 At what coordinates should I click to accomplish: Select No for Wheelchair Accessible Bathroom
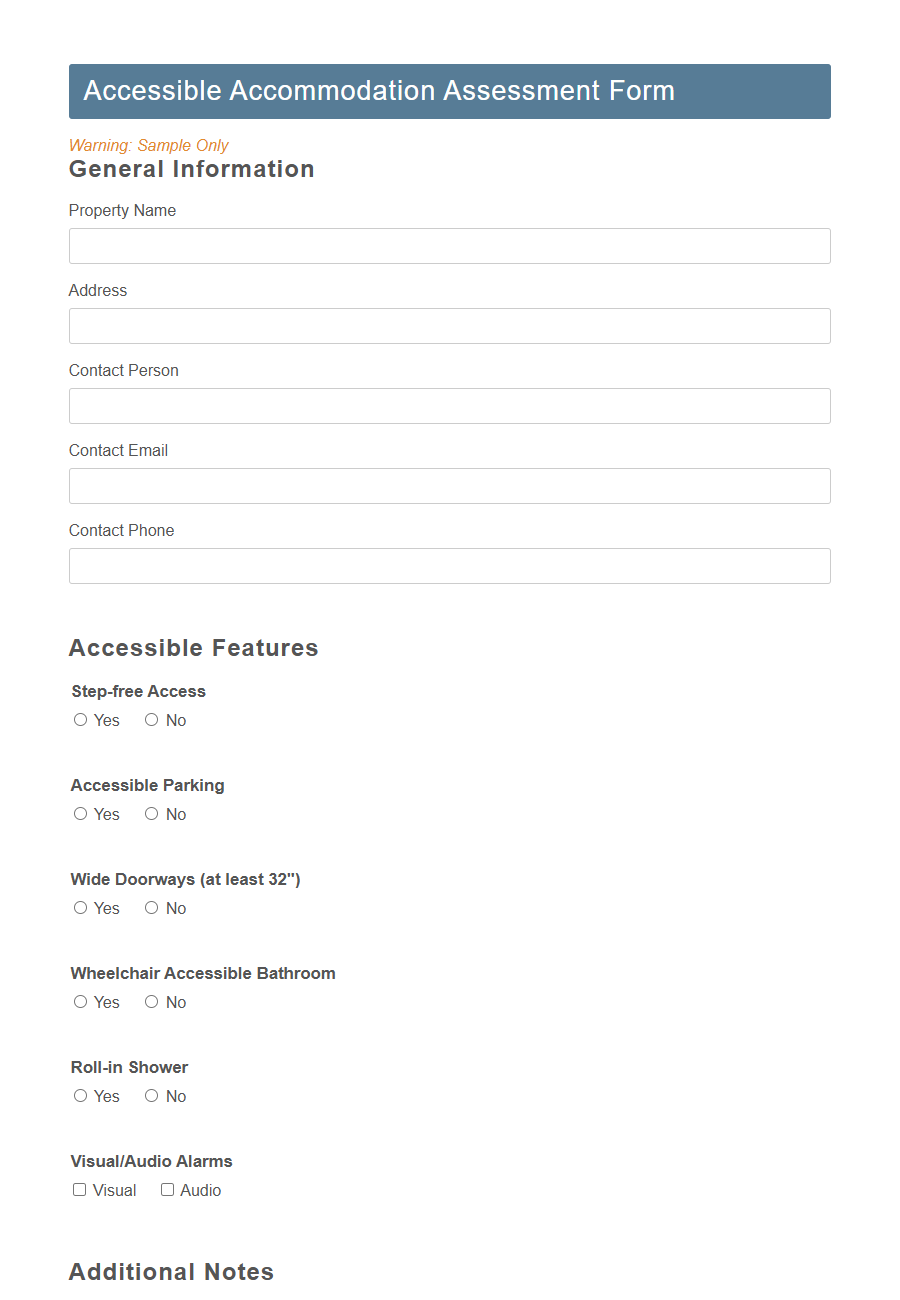[151, 1001]
